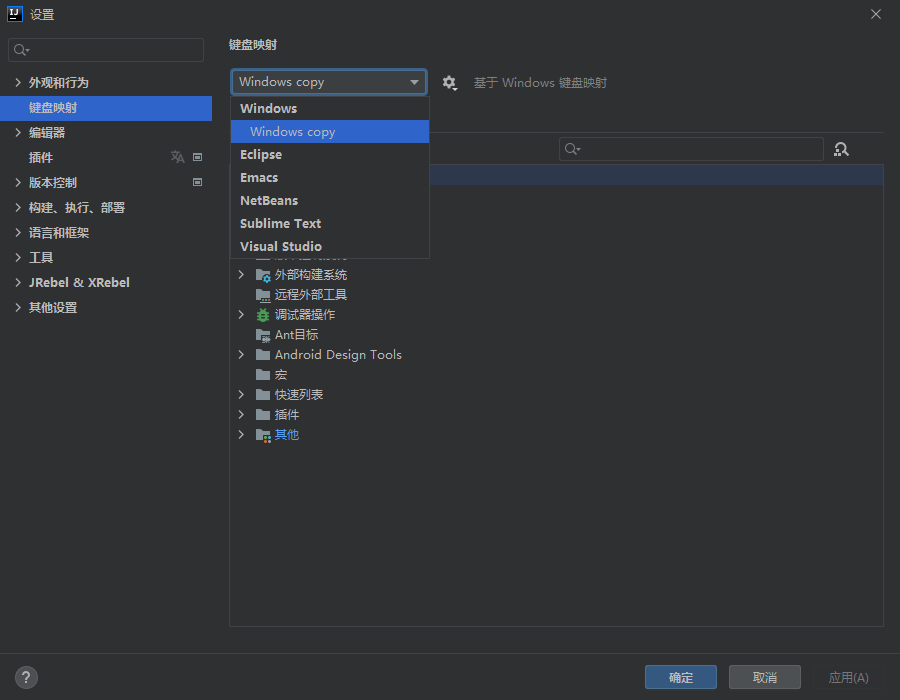The image size is (900, 700).
Task: Choose Sublime Text keymap option
Action: coord(330,223)
